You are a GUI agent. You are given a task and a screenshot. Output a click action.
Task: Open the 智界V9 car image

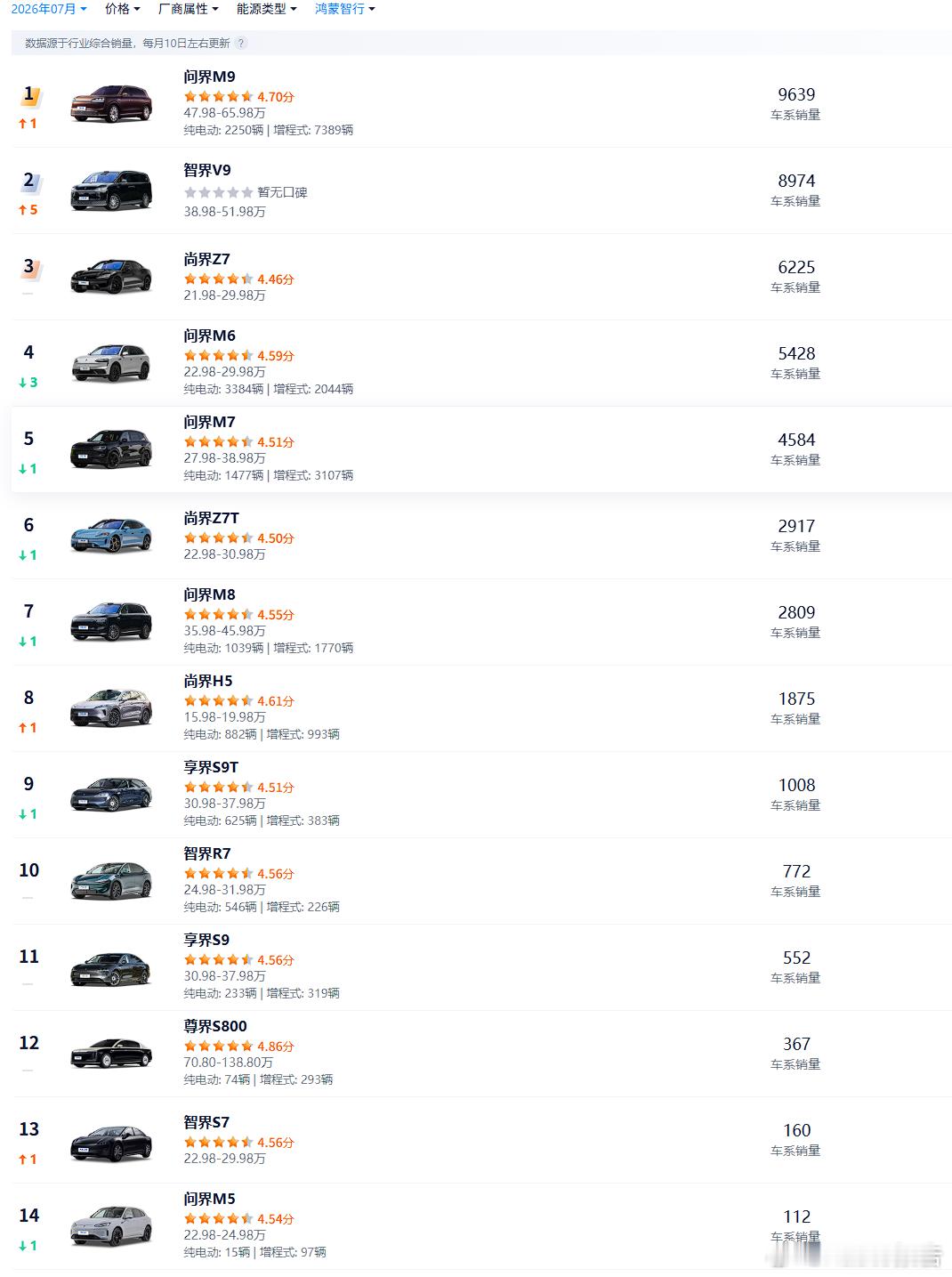(x=111, y=190)
